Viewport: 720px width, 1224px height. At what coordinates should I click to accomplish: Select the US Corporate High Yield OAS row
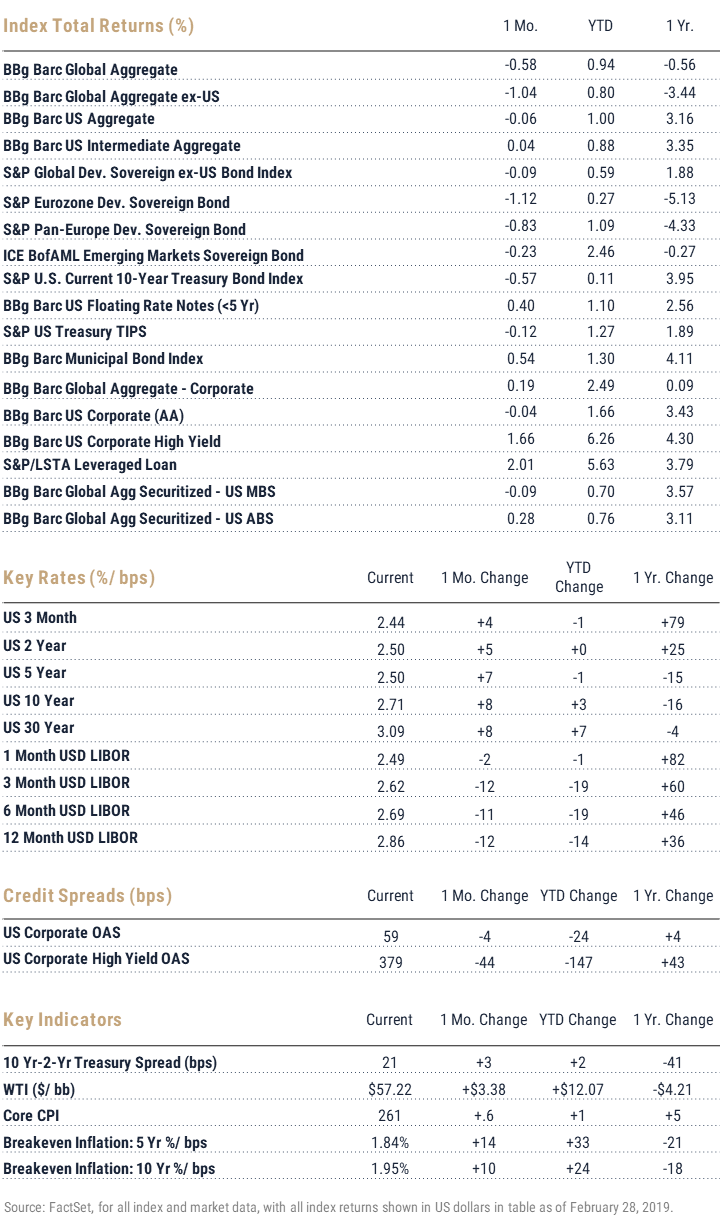[360, 960]
